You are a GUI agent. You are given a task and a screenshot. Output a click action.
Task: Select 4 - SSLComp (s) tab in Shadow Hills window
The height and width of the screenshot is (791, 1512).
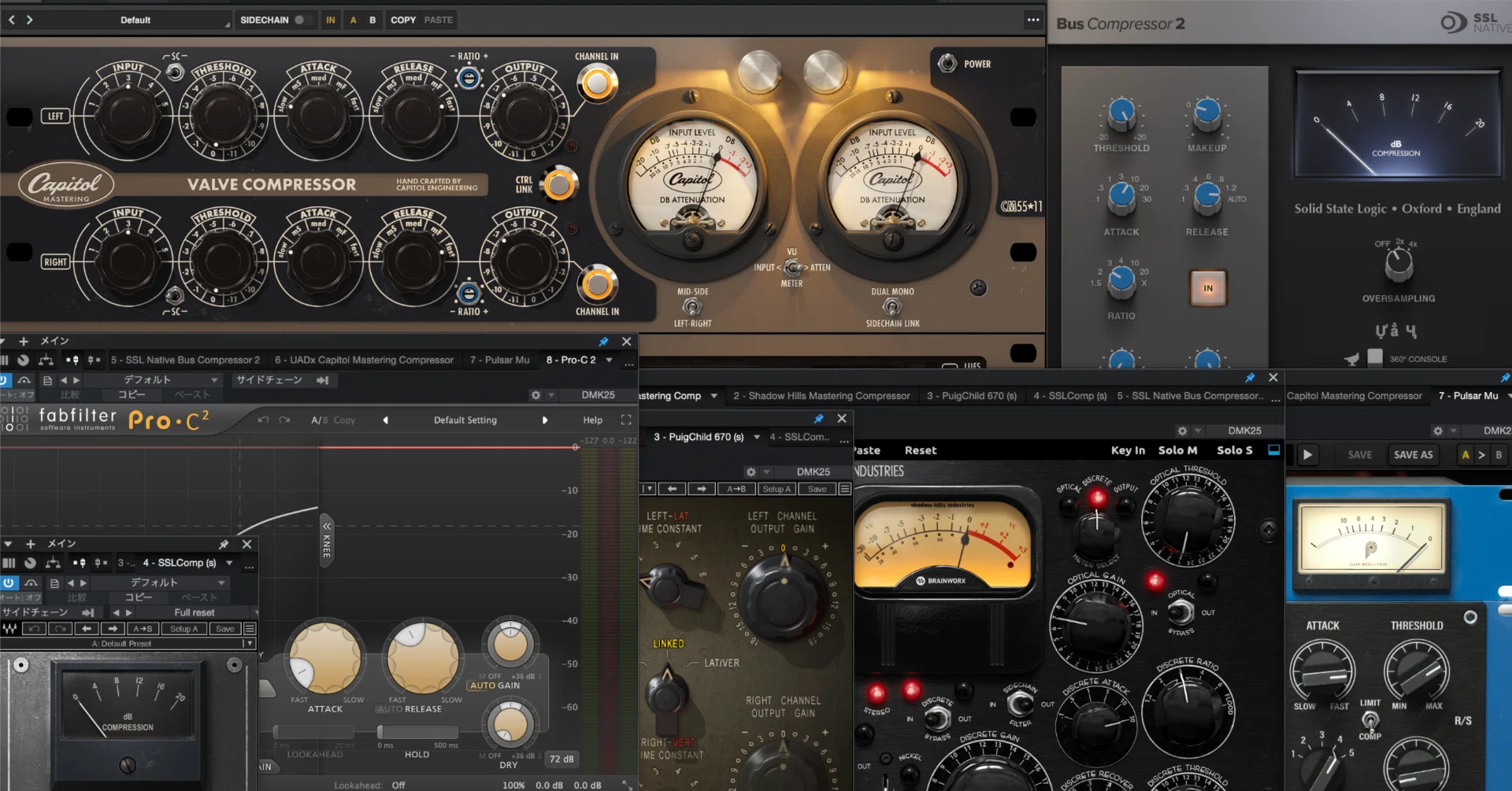[1069, 396]
